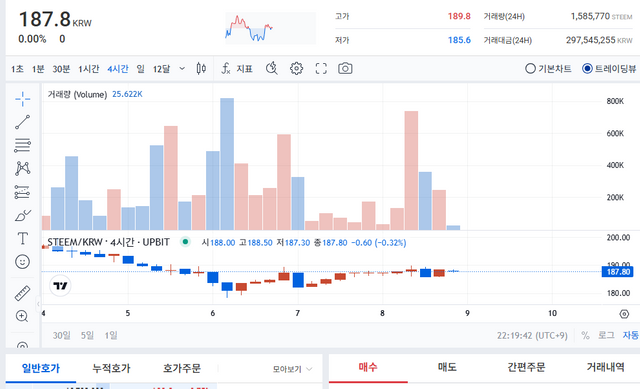The width and height of the screenshot is (640, 389).
Task: Open time axis settings target icon
Action: tap(624, 314)
